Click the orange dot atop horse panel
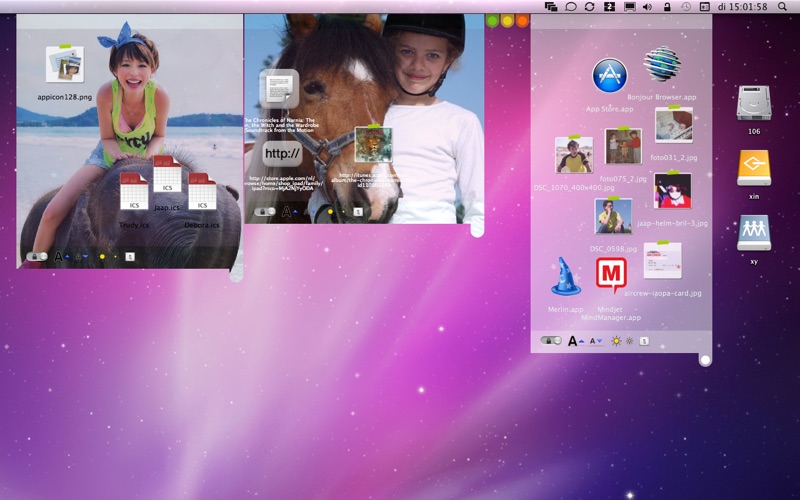This screenshot has width=800, height=500. point(522,20)
